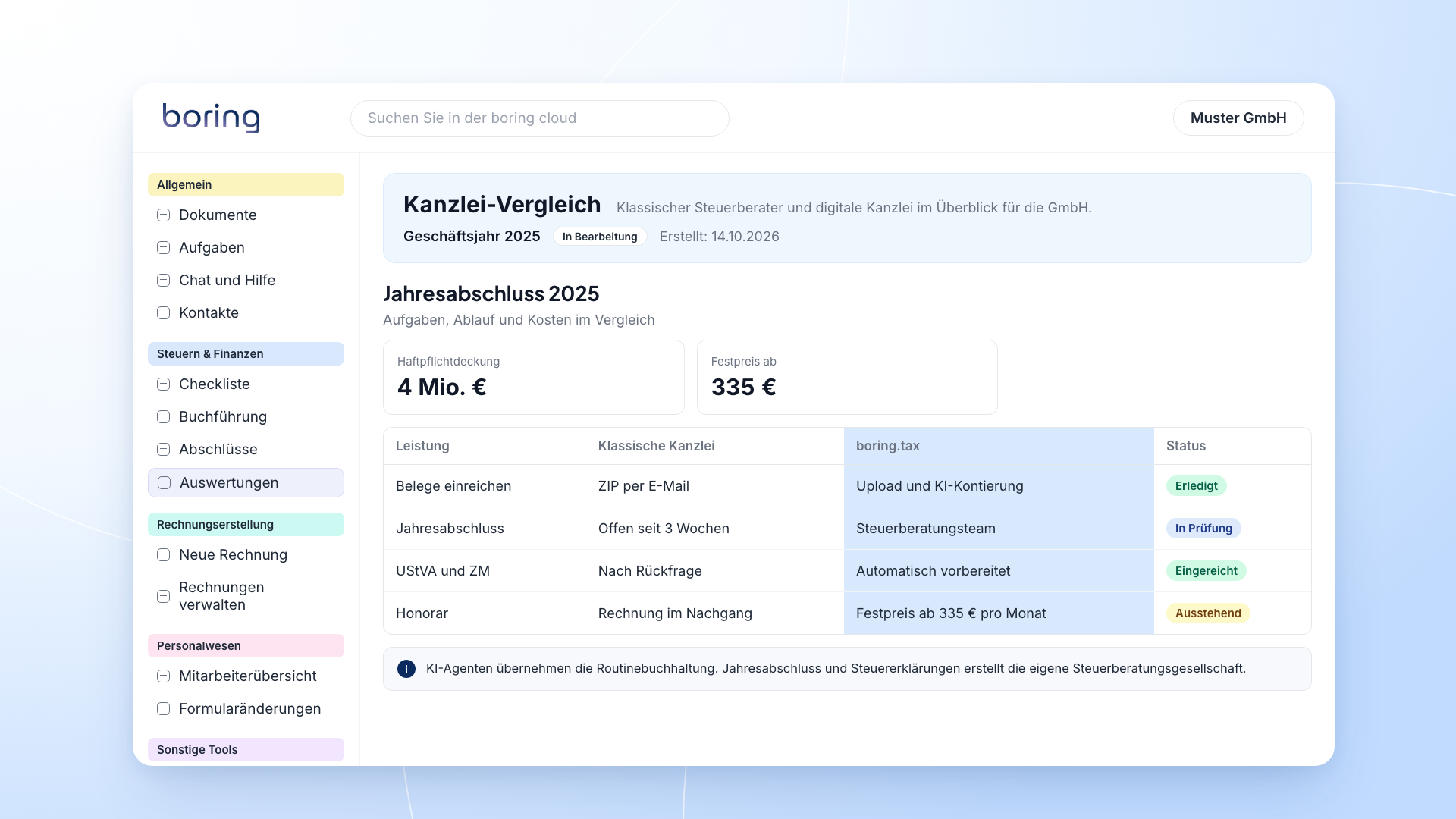The height and width of the screenshot is (819, 1456).
Task: Click the Eingereicht status badge
Action: 1206,571
